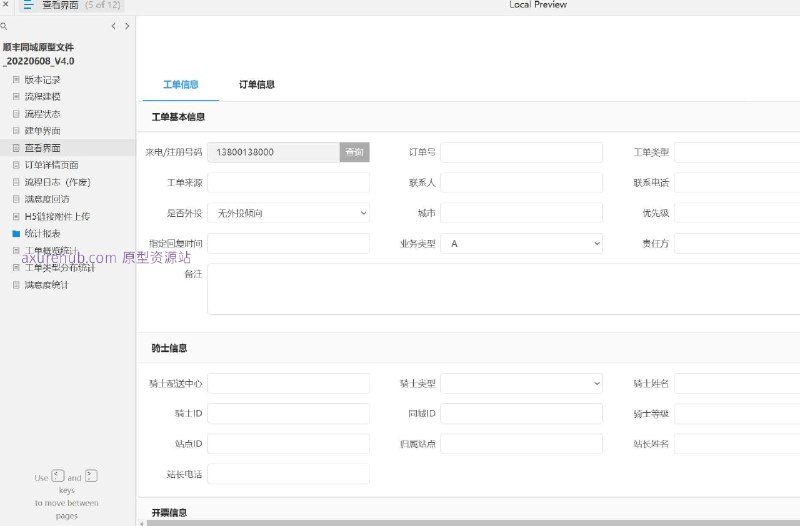800x526 pixels.
Task: Open the 建单界面 page
Action: tap(42, 131)
